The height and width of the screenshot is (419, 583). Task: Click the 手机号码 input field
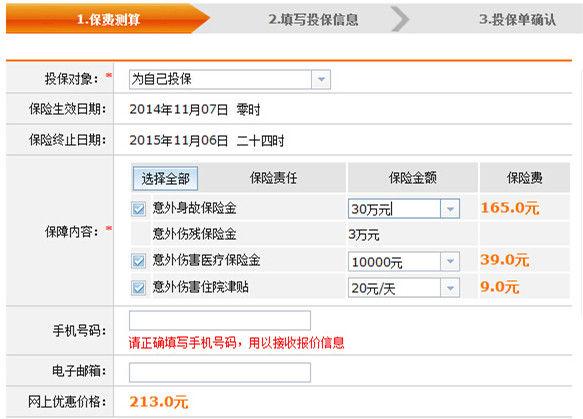220,320
